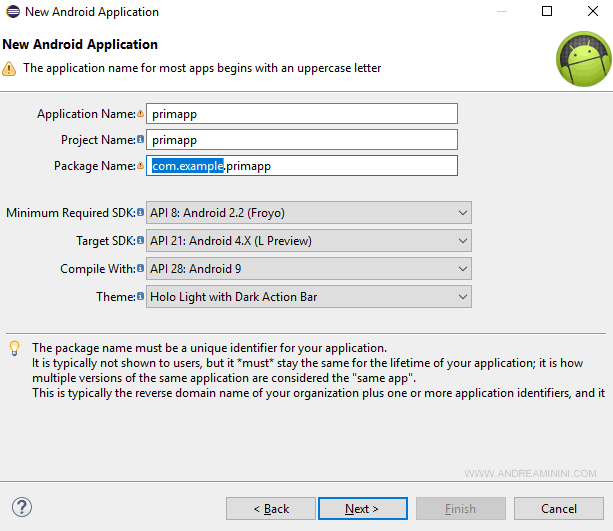Open the Theme selection dropdown
Screen dimensions: 613x531
308,297
